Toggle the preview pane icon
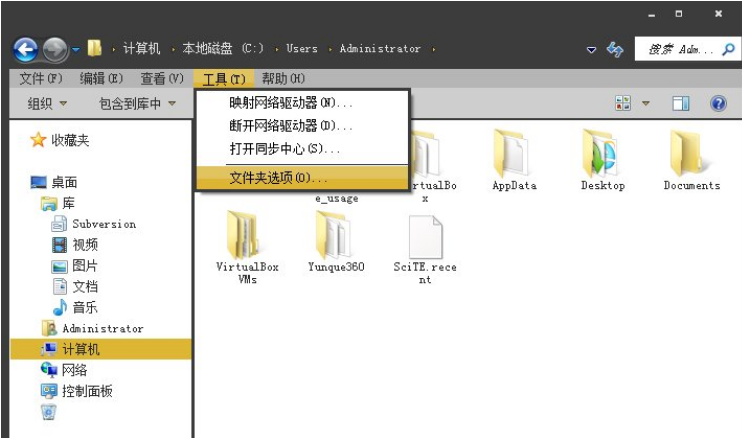This screenshot has height=438, width=742. (x=680, y=103)
